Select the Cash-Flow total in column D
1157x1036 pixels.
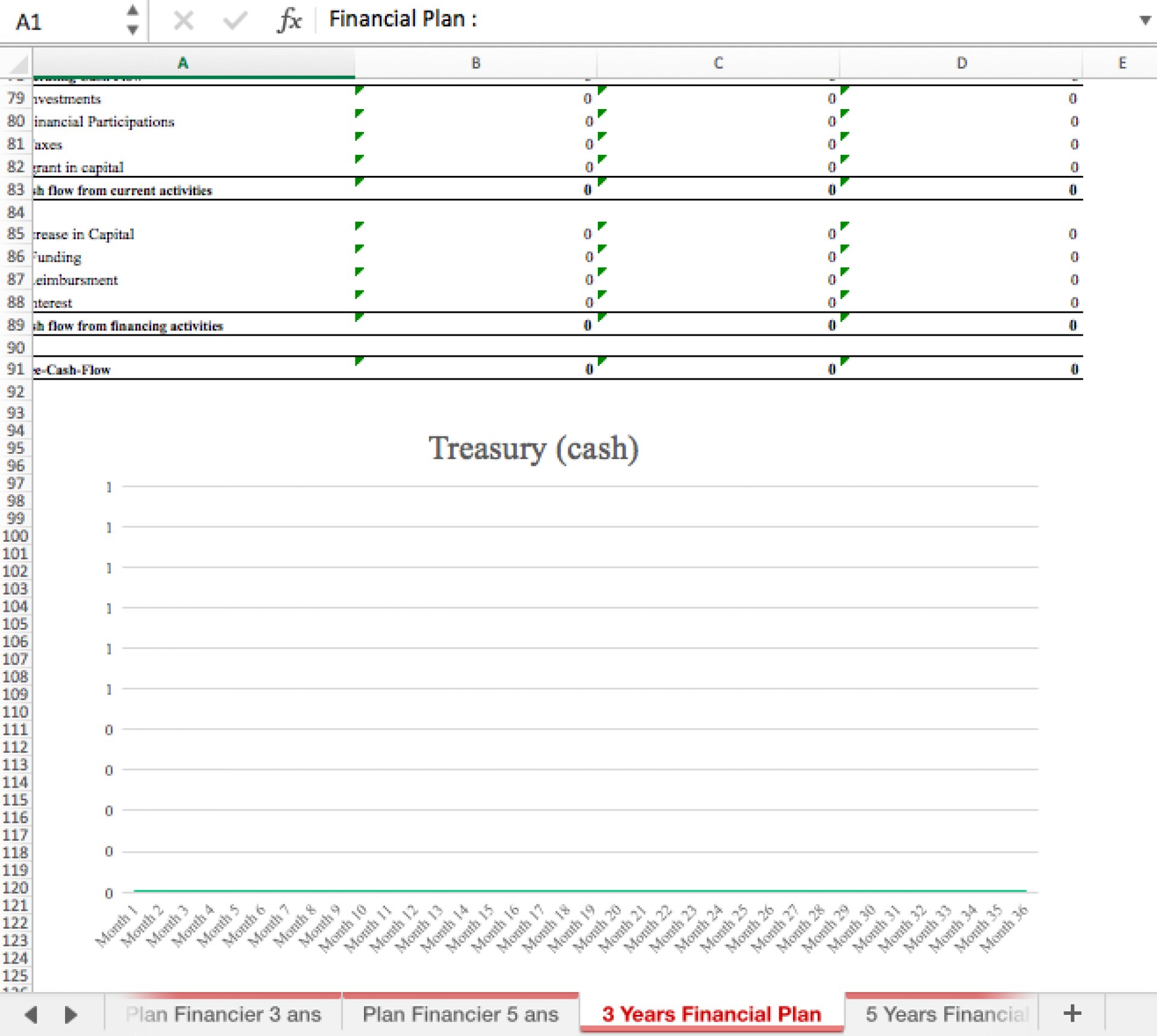[x=962, y=369]
